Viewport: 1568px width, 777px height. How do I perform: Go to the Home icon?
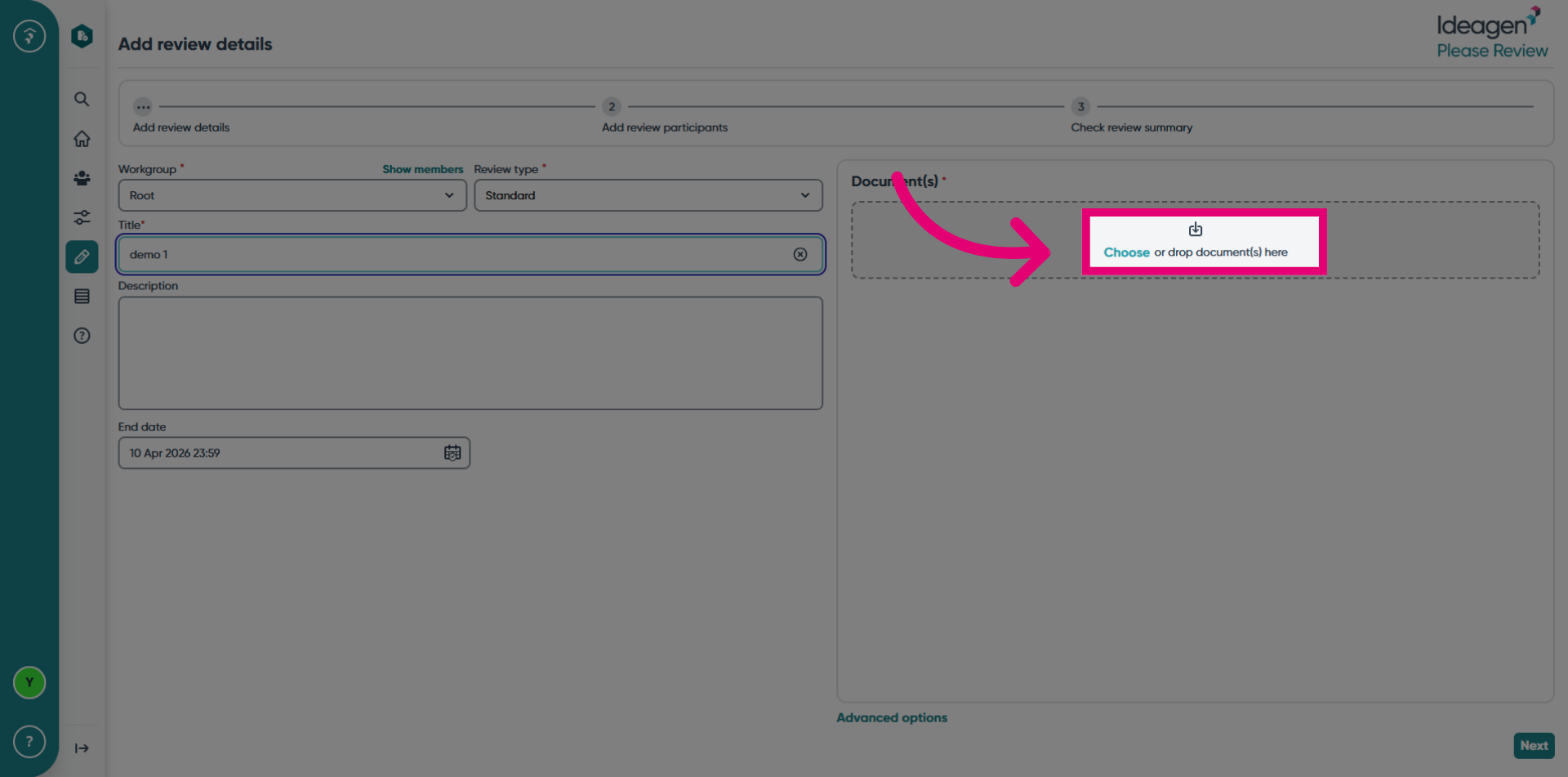tap(82, 139)
